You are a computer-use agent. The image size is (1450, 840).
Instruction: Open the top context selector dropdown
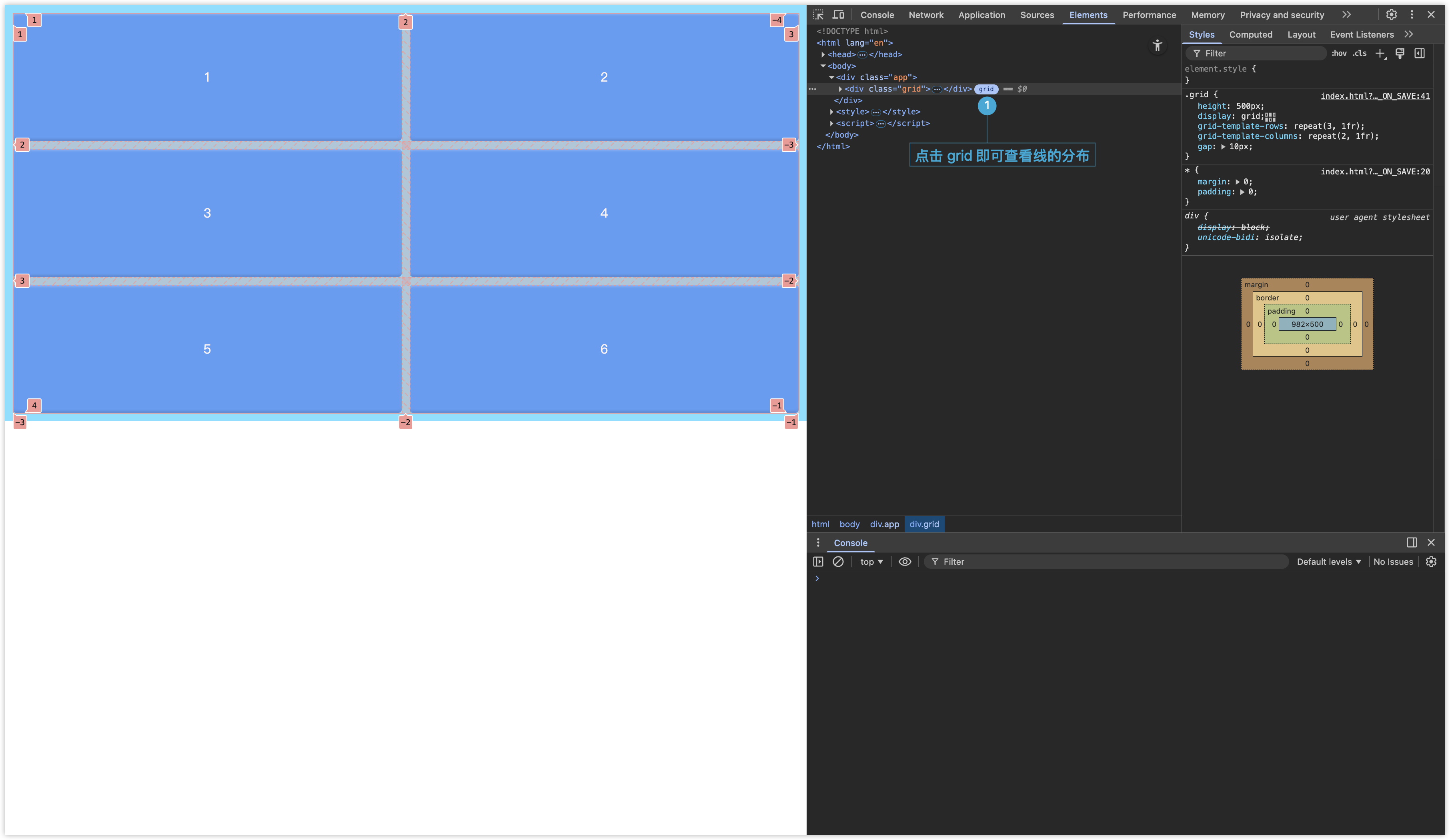click(x=871, y=562)
